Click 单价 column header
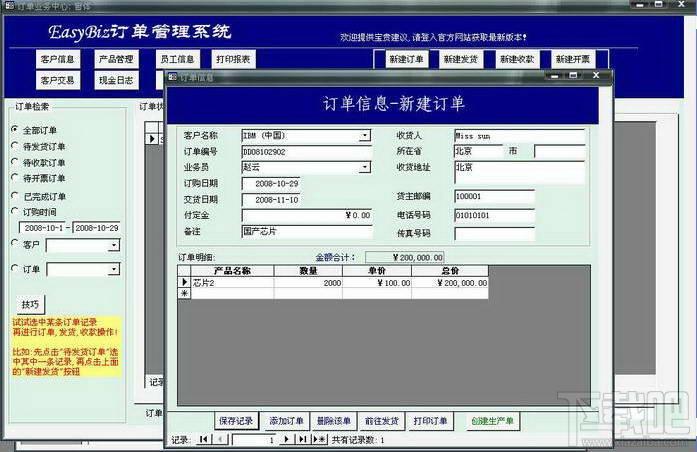Image resolution: width=697 pixels, height=452 pixels. click(377, 271)
